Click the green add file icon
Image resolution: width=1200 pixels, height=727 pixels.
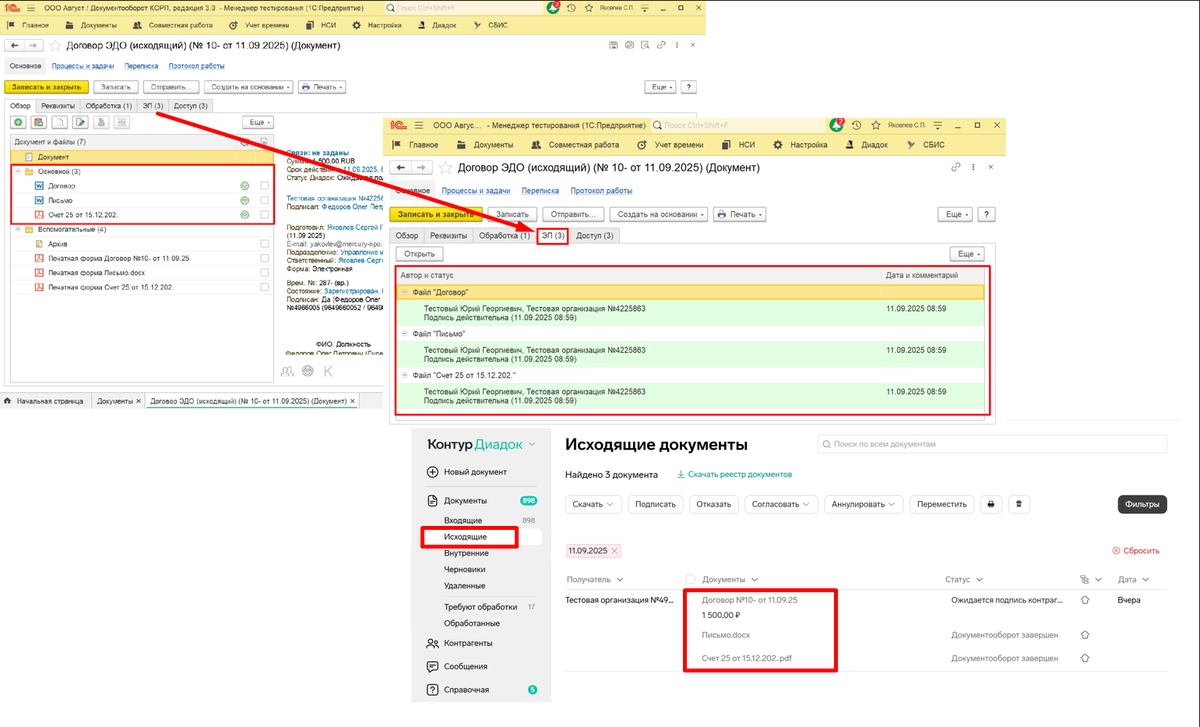pos(18,122)
